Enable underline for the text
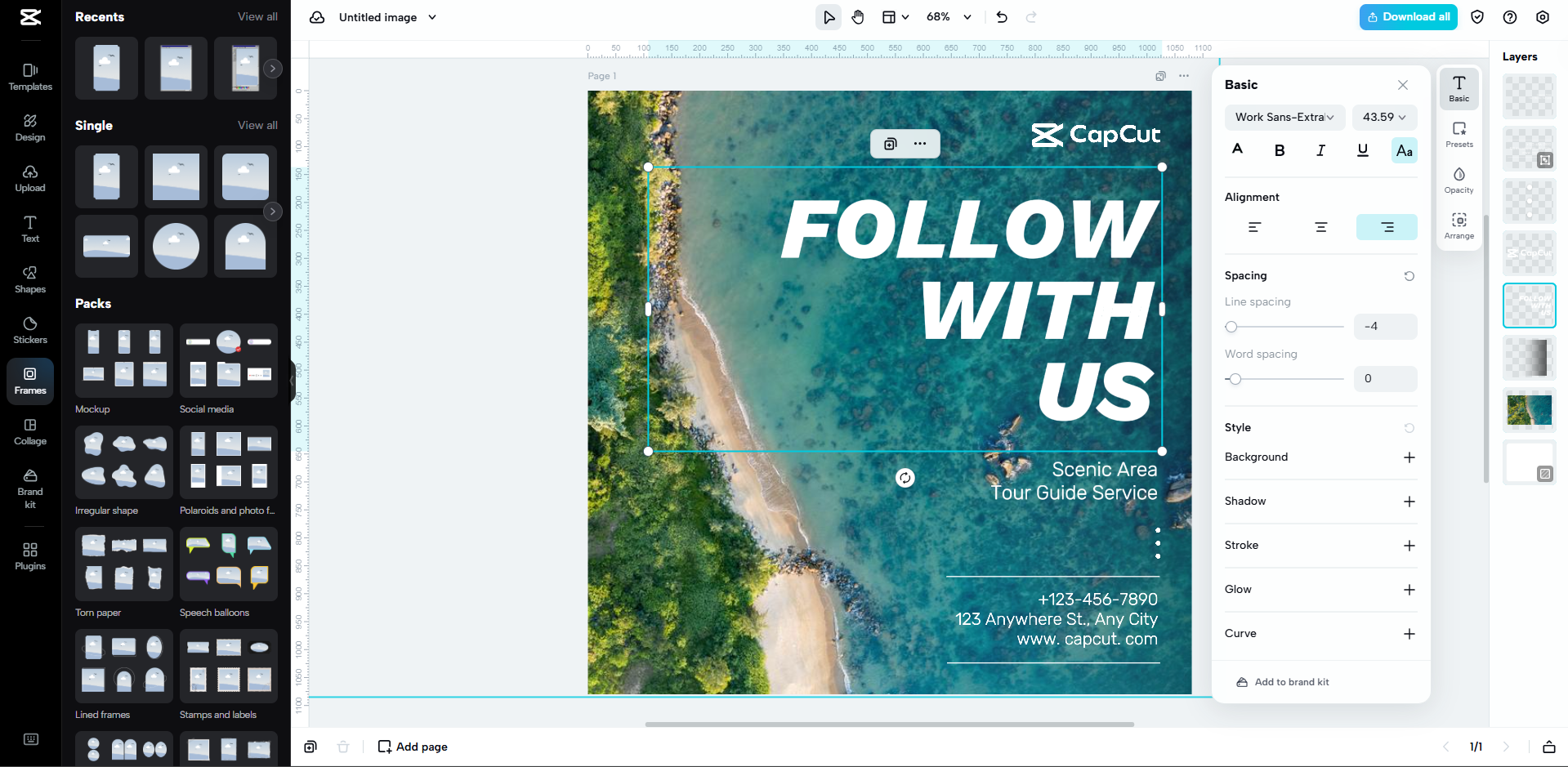The height and width of the screenshot is (767, 1568). pyautogui.click(x=1362, y=150)
